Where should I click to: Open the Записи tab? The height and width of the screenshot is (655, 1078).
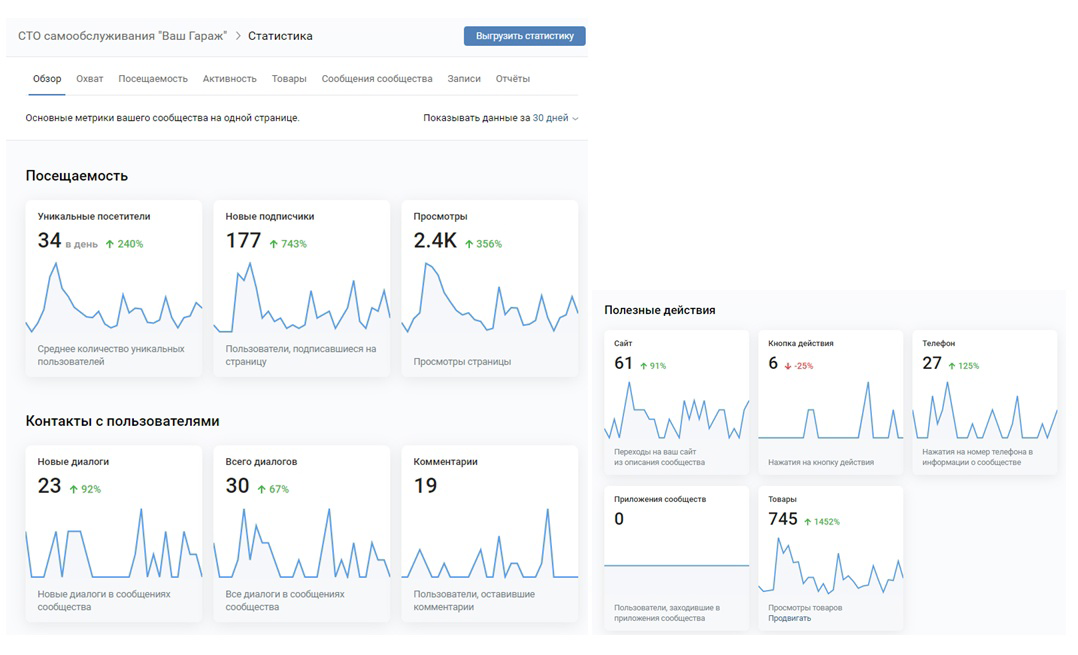pos(464,79)
